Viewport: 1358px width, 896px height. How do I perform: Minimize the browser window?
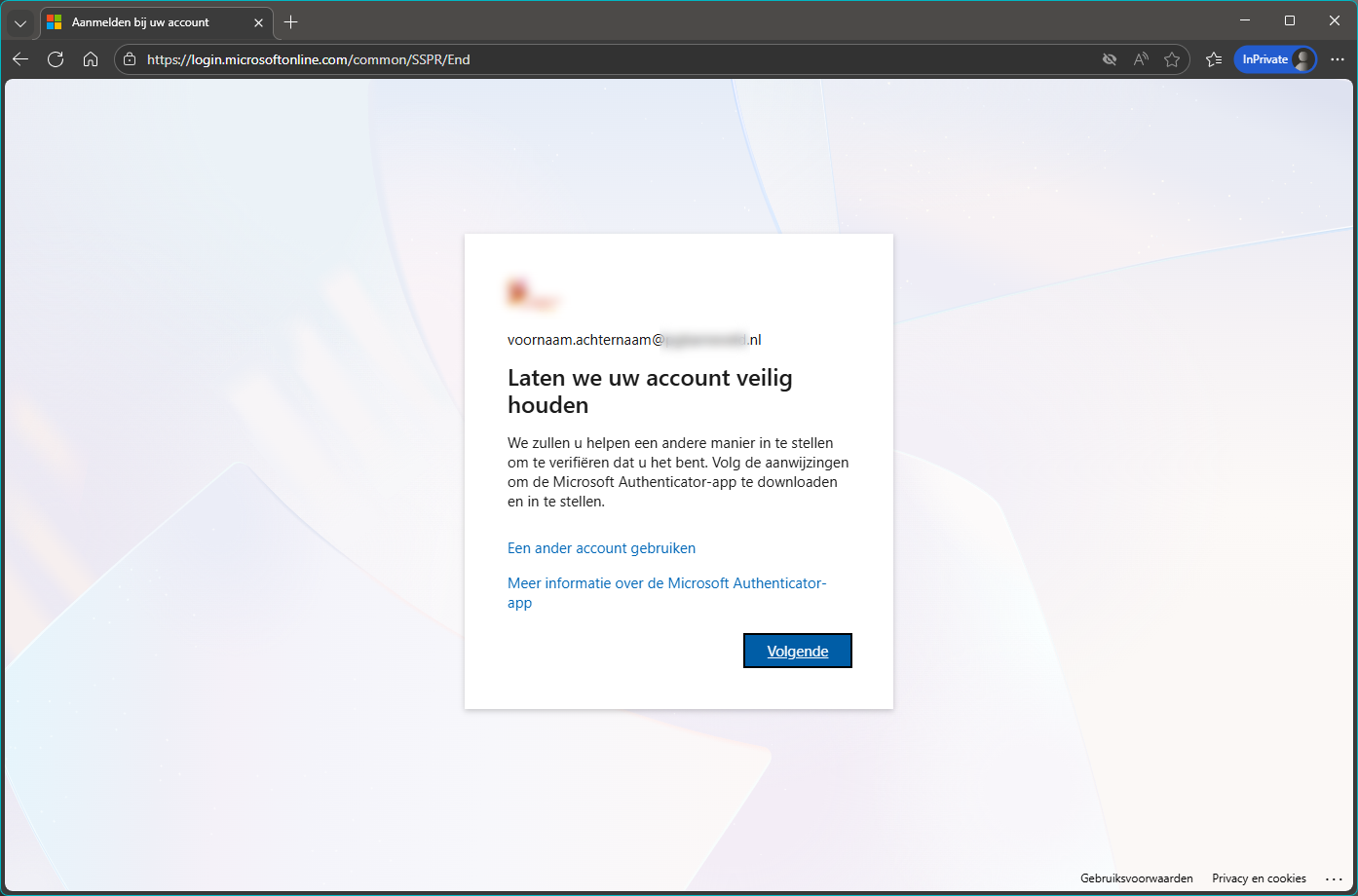pos(1245,20)
